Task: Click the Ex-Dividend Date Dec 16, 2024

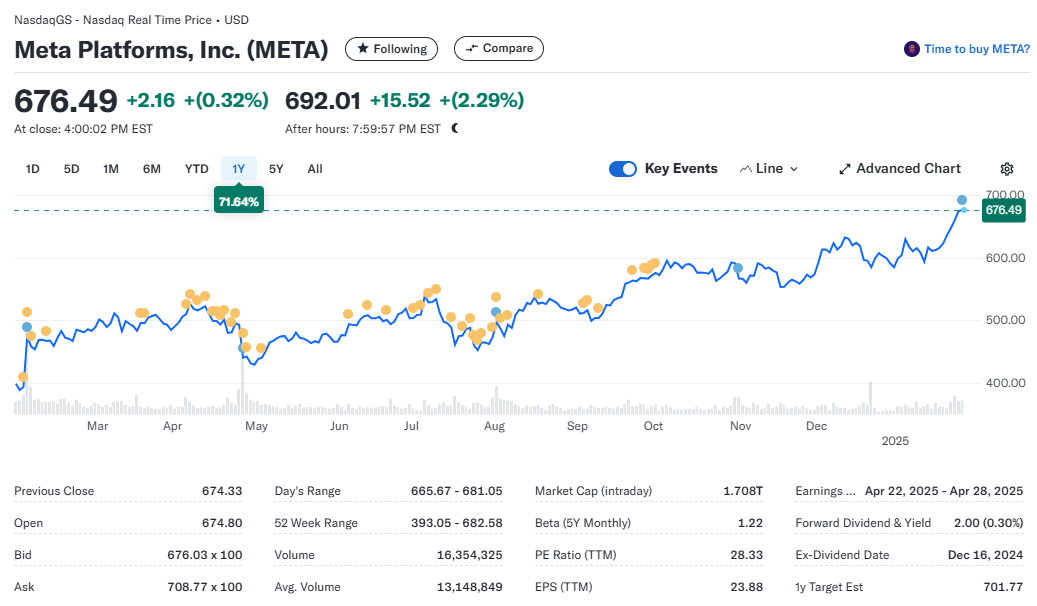Action: click(985, 554)
